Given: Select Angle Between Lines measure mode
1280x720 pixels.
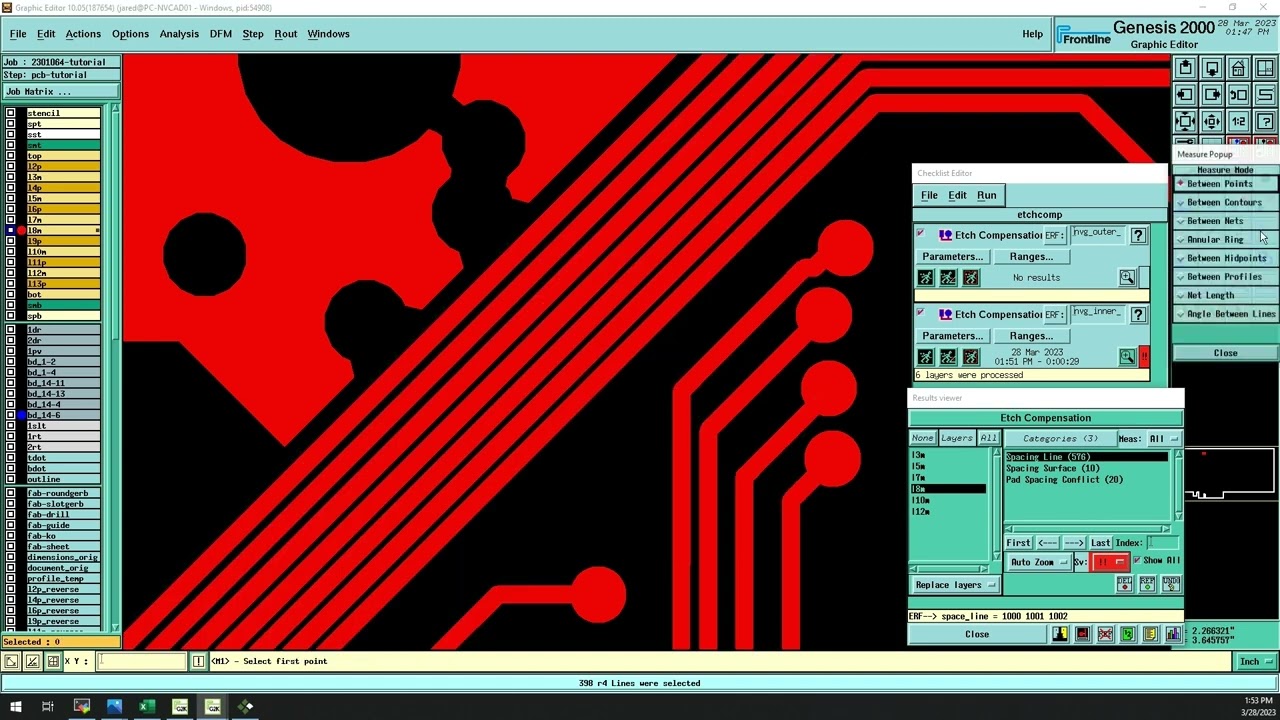Looking at the screenshot, I should pos(1226,314).
